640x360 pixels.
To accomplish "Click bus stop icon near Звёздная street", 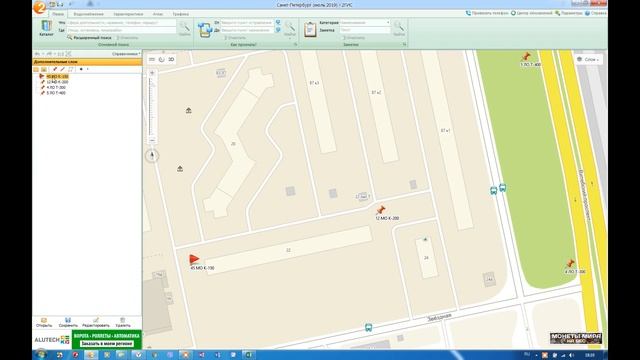I will [368, 327].
